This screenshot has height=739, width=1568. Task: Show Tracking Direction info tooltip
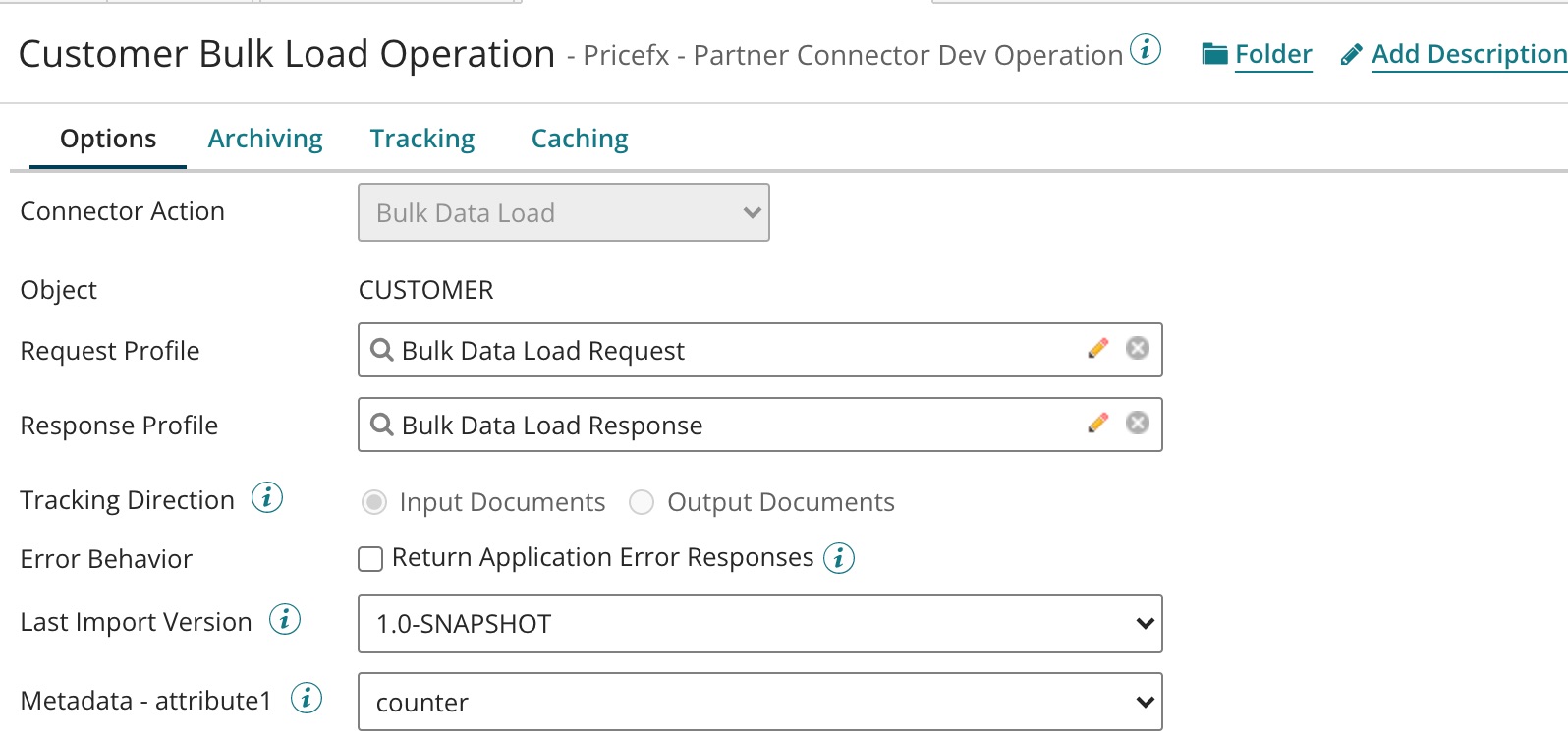[x=267, y=498]
